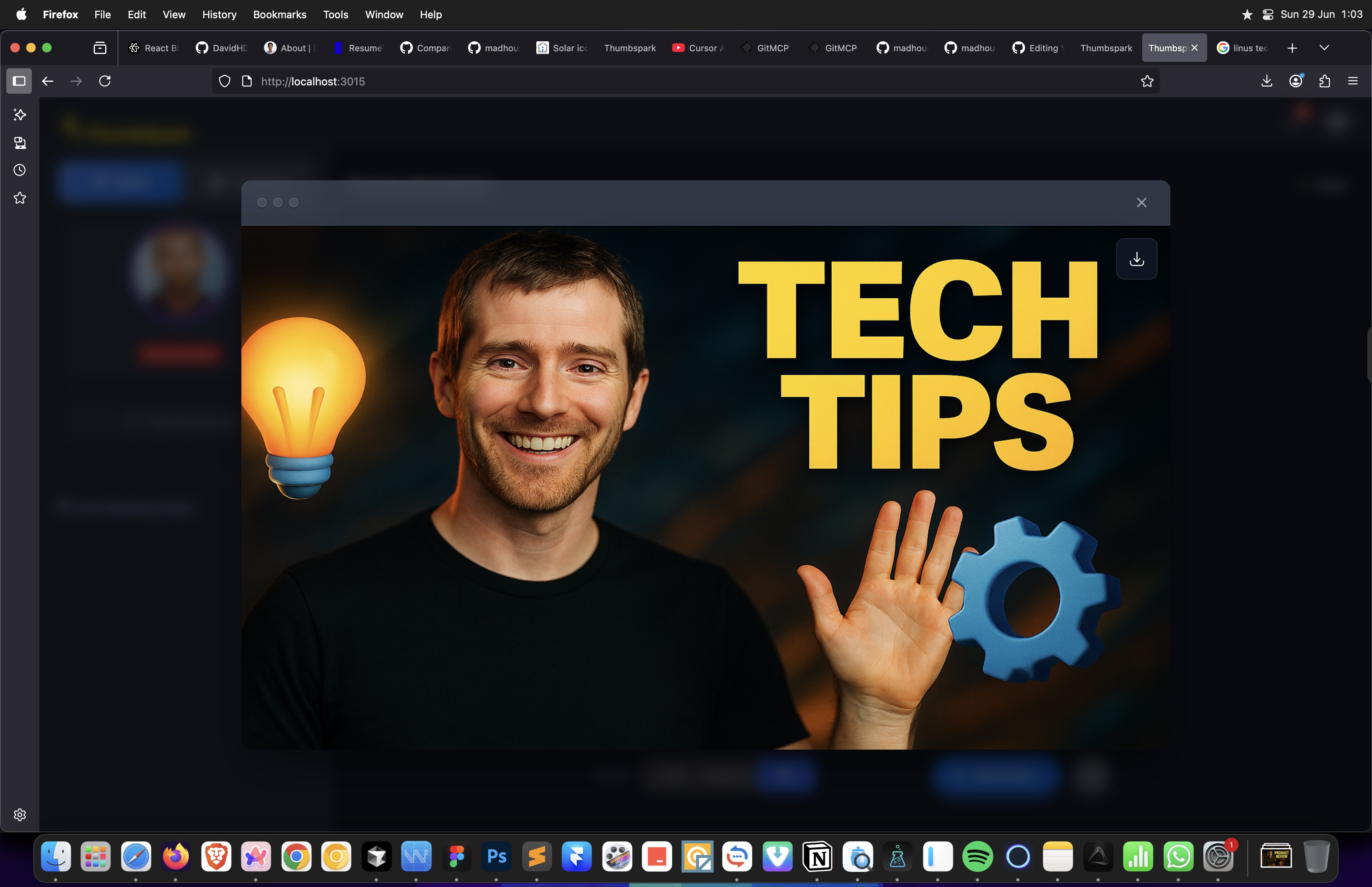Open History panel in sidebar
Image resolution: width=1372 pixels, height=887 pixels.
pyautogui.click(x=19, y=170)
